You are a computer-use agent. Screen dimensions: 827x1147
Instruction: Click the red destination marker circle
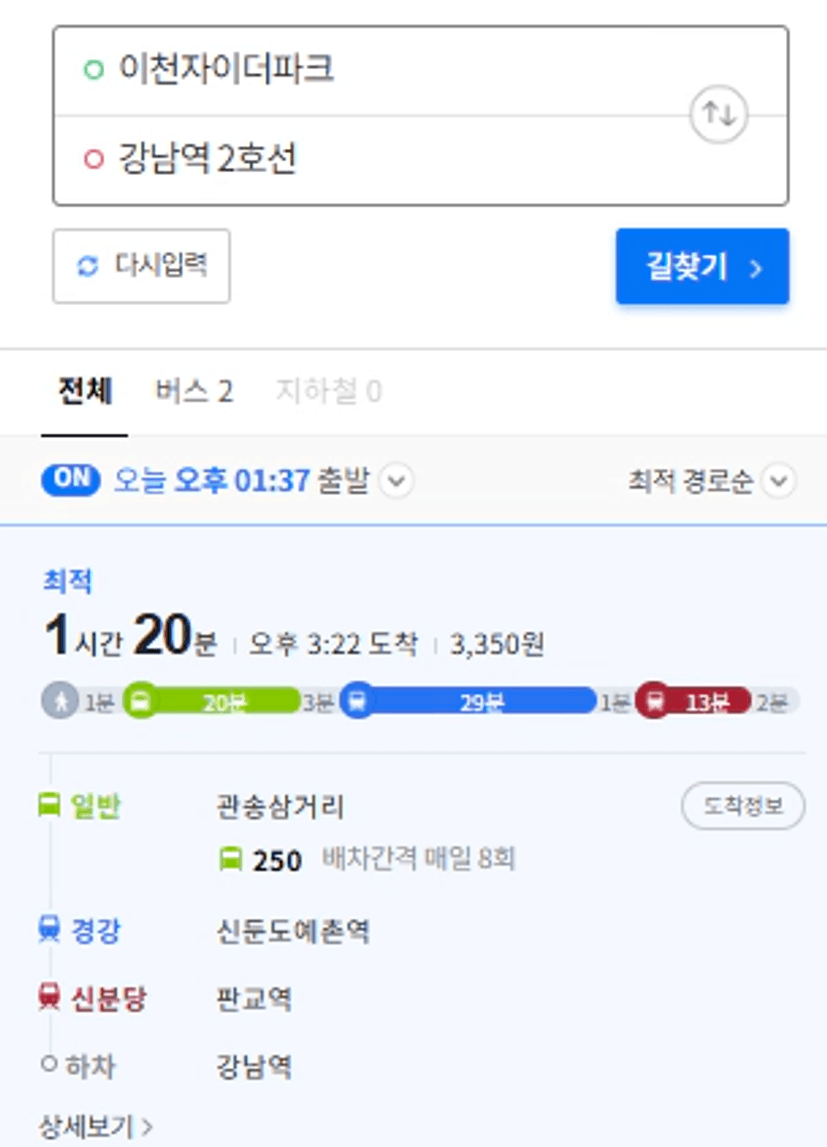tap(94, 159)
